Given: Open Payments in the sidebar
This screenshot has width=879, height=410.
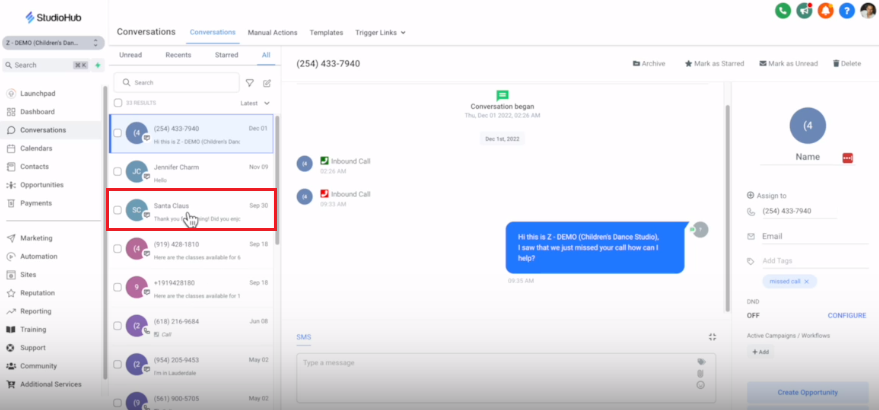Looking at the screenshot, I should (36, 203).
